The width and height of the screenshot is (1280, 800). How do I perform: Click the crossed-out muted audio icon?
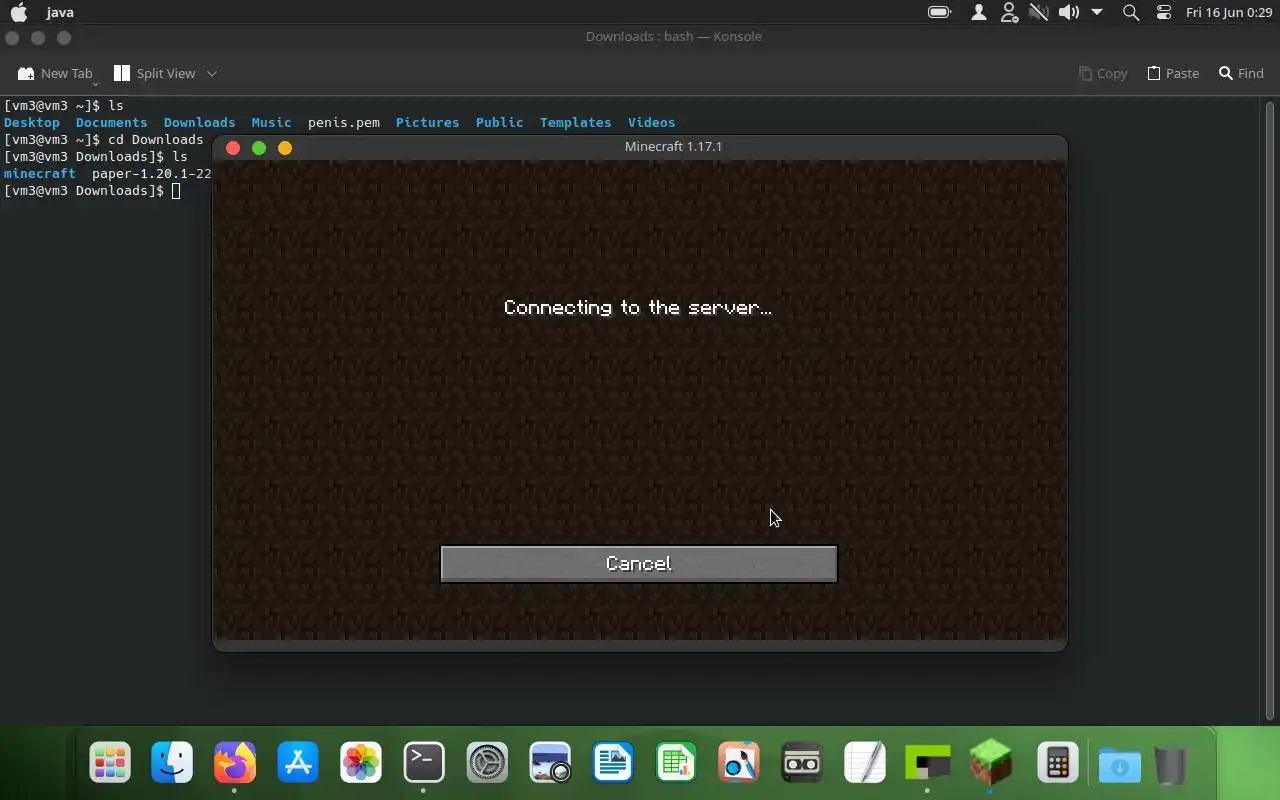coord(1039,12)
